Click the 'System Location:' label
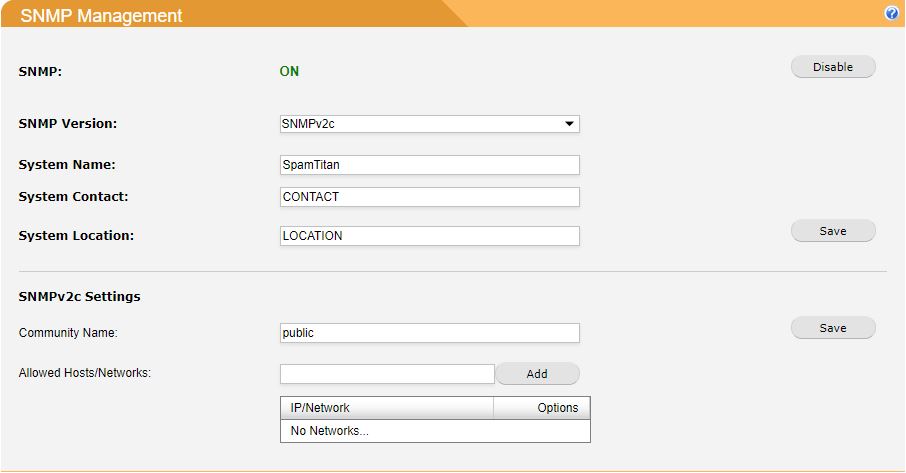 pos(76,236)
